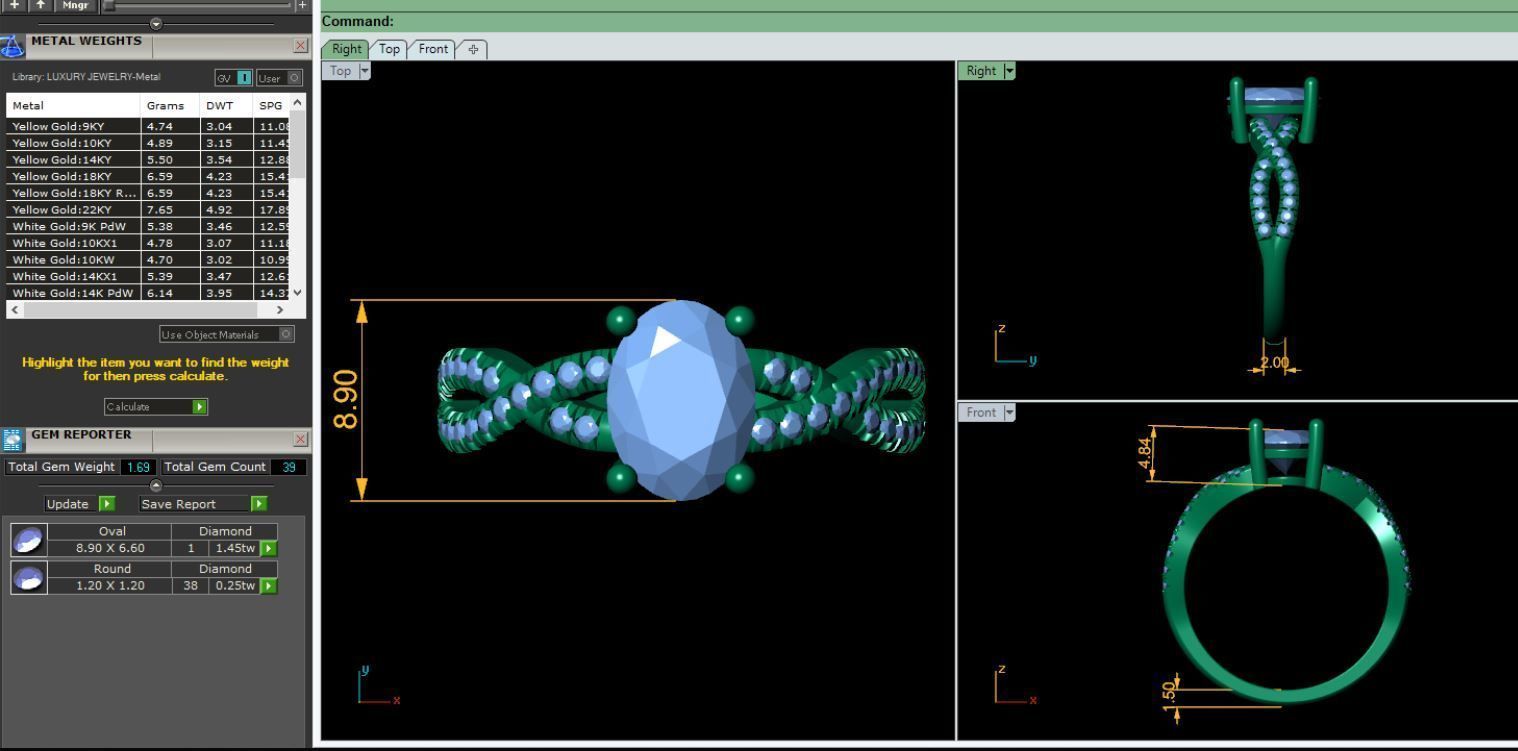This screenshot has height=751, width=1518.
Task: Click the Update button
Action: 80,504
